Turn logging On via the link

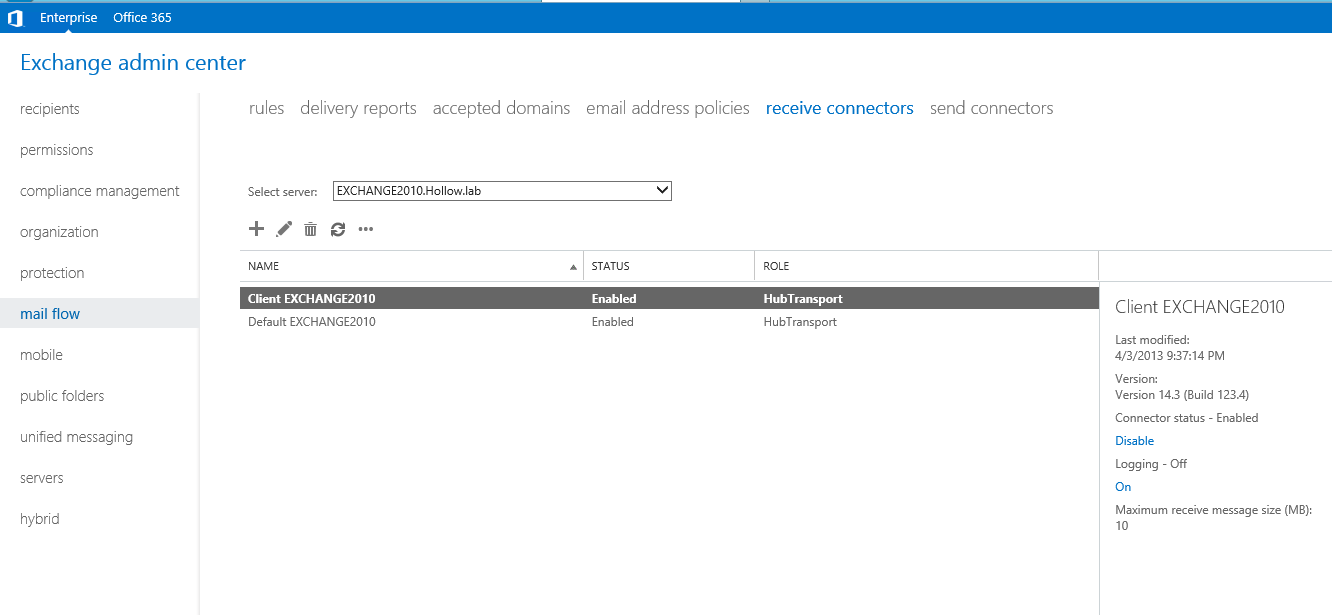click(1123, 487)
